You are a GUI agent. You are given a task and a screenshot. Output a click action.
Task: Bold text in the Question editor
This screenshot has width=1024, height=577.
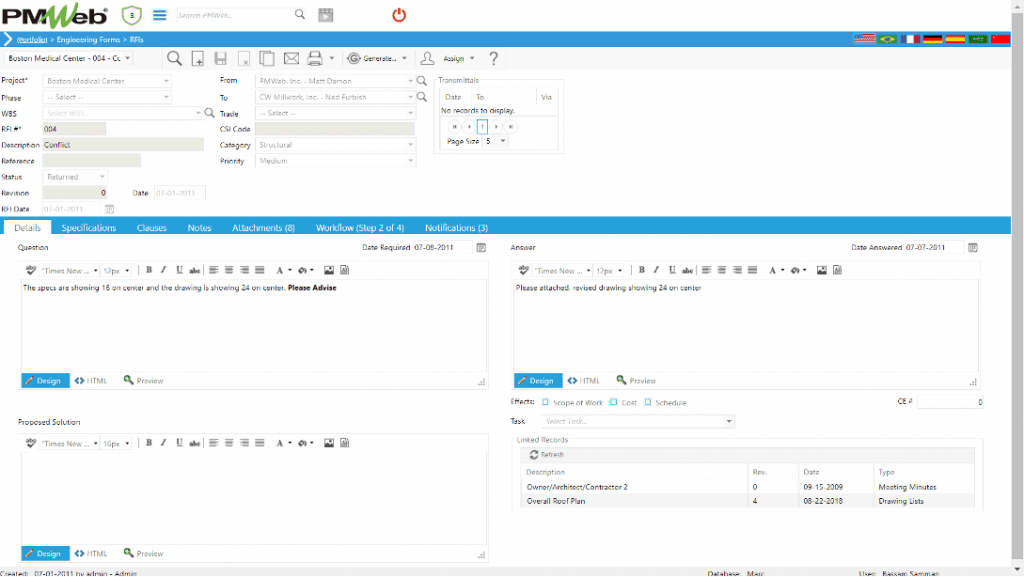149,270
